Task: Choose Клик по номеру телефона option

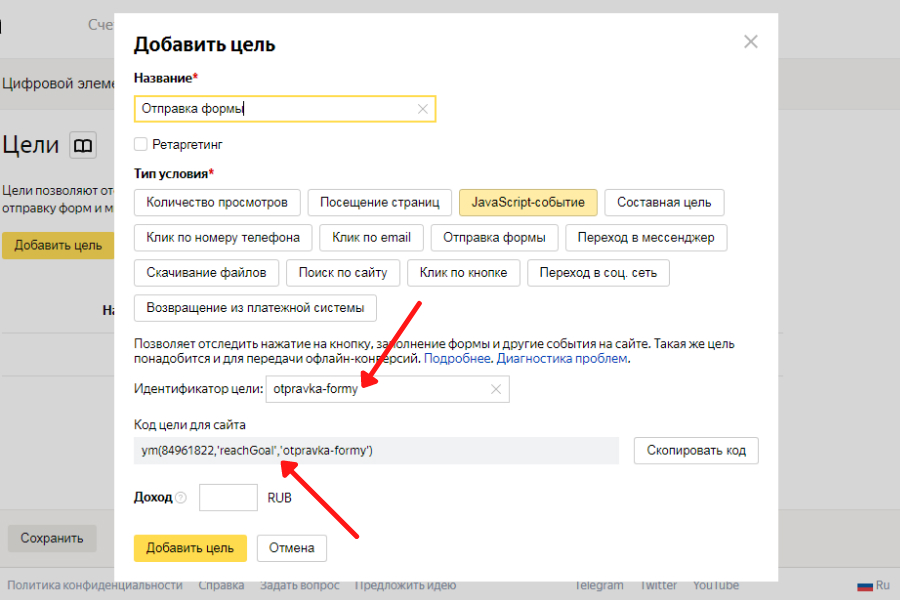Action: point(223,238)
